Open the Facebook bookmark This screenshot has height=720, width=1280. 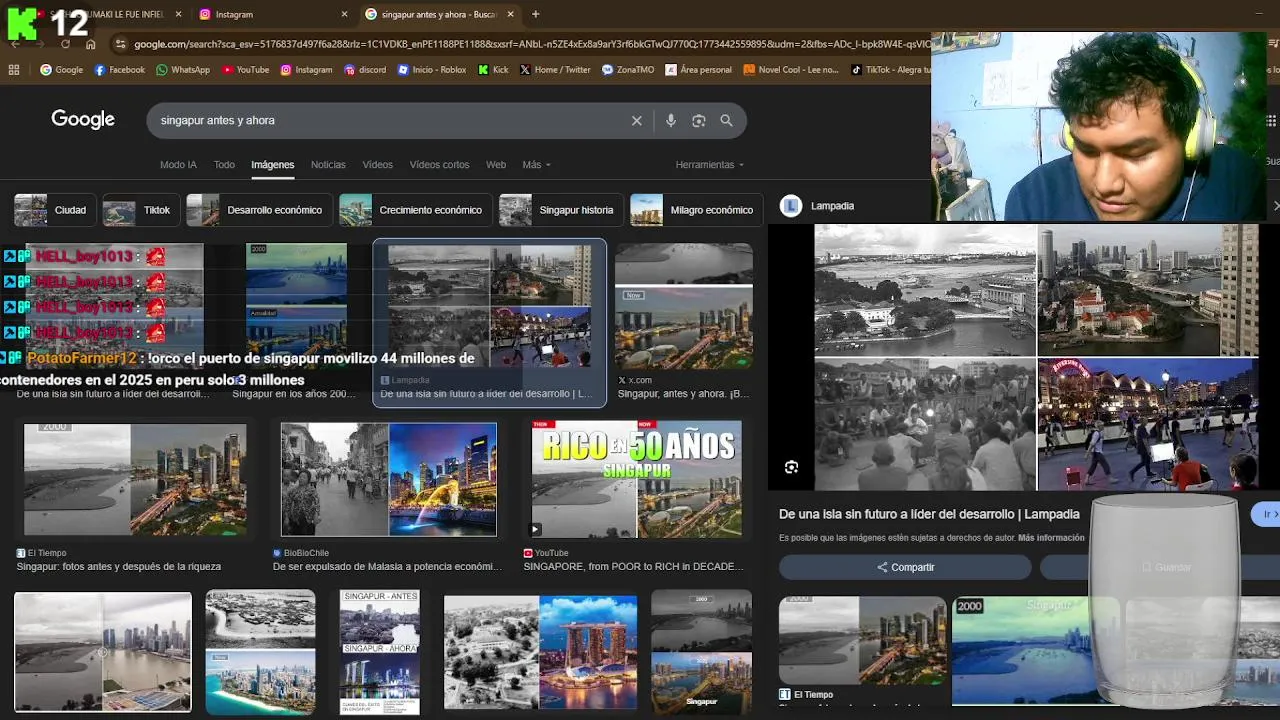pyautogui.click(x=119, y=70)
